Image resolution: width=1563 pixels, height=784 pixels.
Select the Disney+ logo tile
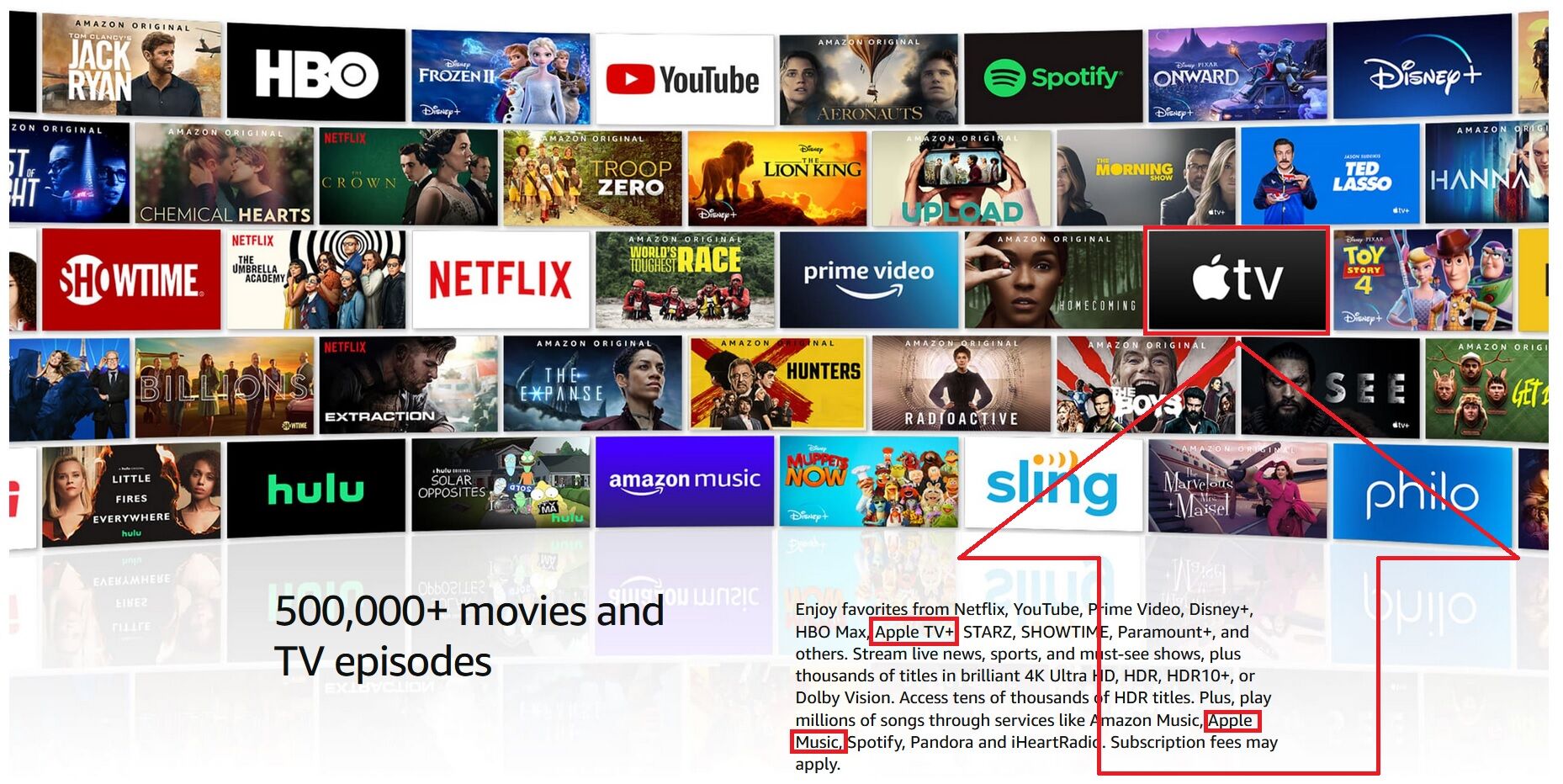[1423, 72]
